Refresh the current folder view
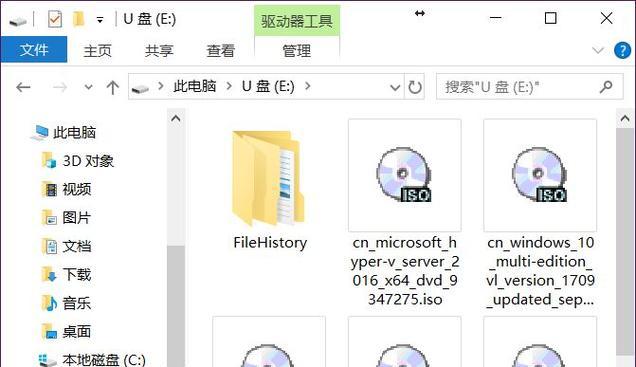 (415, 87)
